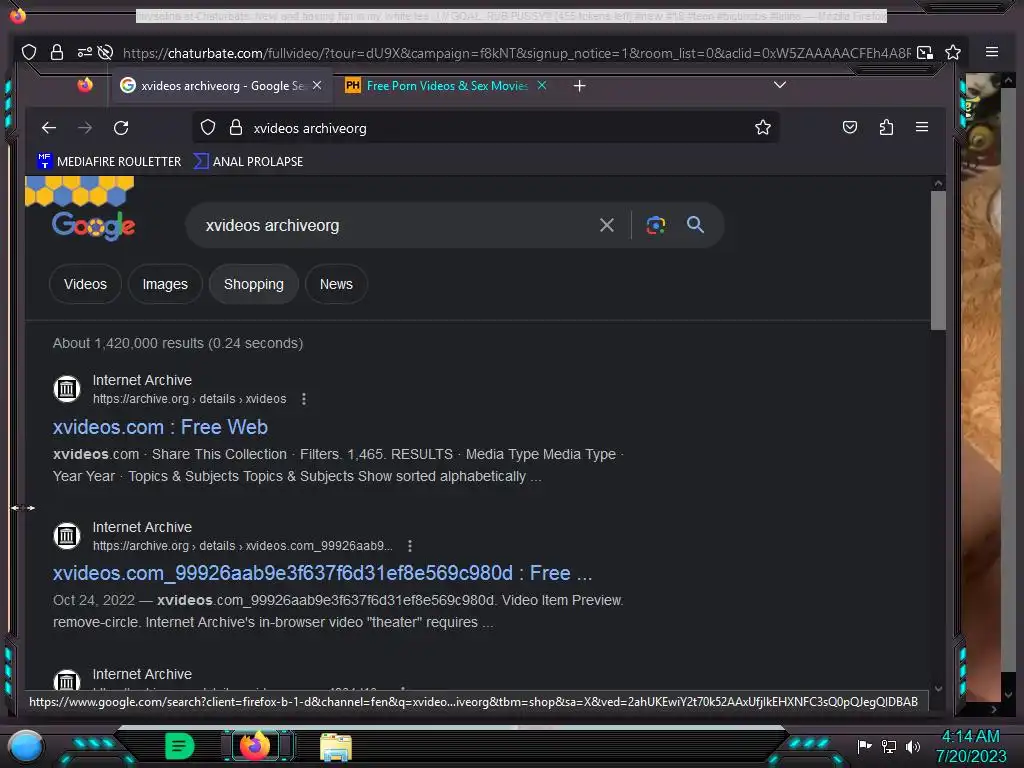This screenshot has height=768, width=1024.
Task: Filter results by News
Action: pyautogui.click(x=336, y=284)
